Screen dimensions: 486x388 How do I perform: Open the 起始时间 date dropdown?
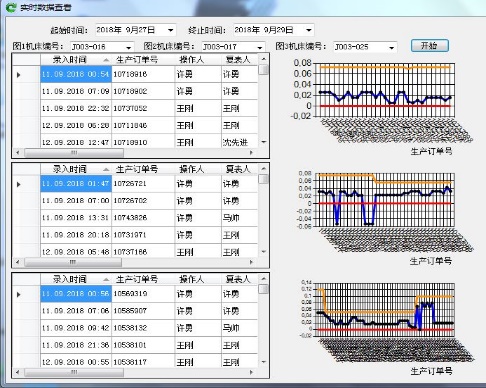[171, 30]
